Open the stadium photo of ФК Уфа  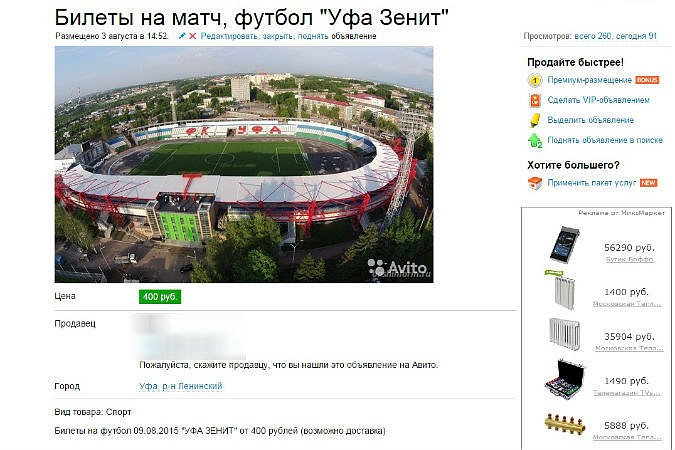pos(244,164)
